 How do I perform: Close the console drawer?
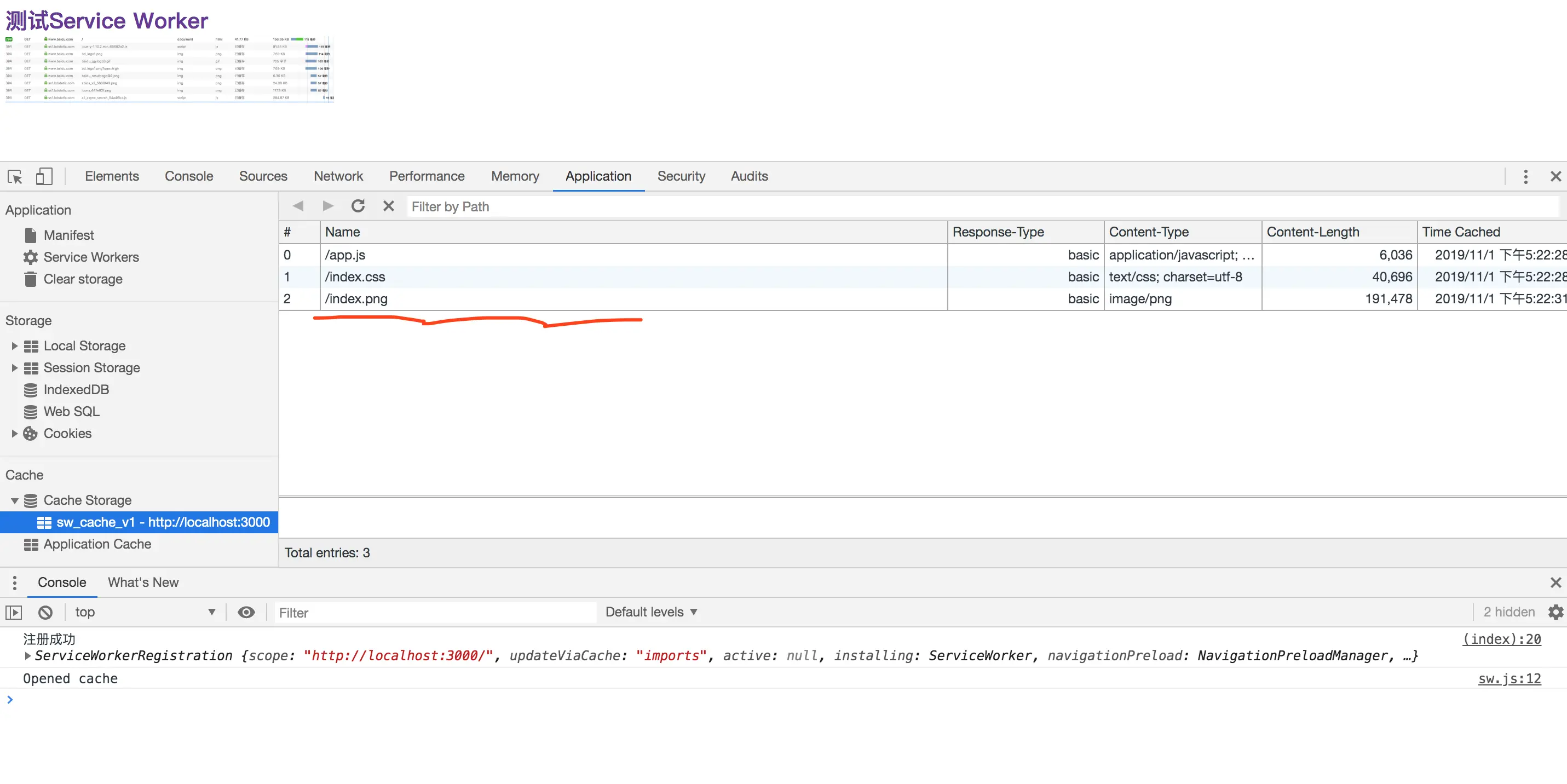coord(1556,583)
